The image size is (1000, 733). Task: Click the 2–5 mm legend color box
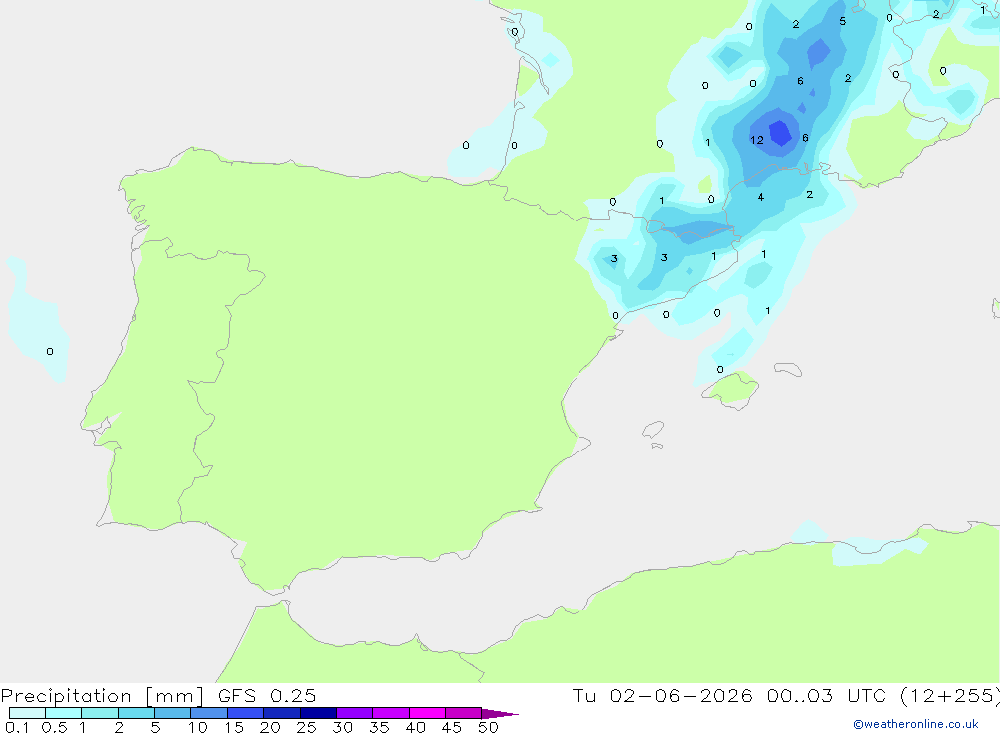[136, 713]
